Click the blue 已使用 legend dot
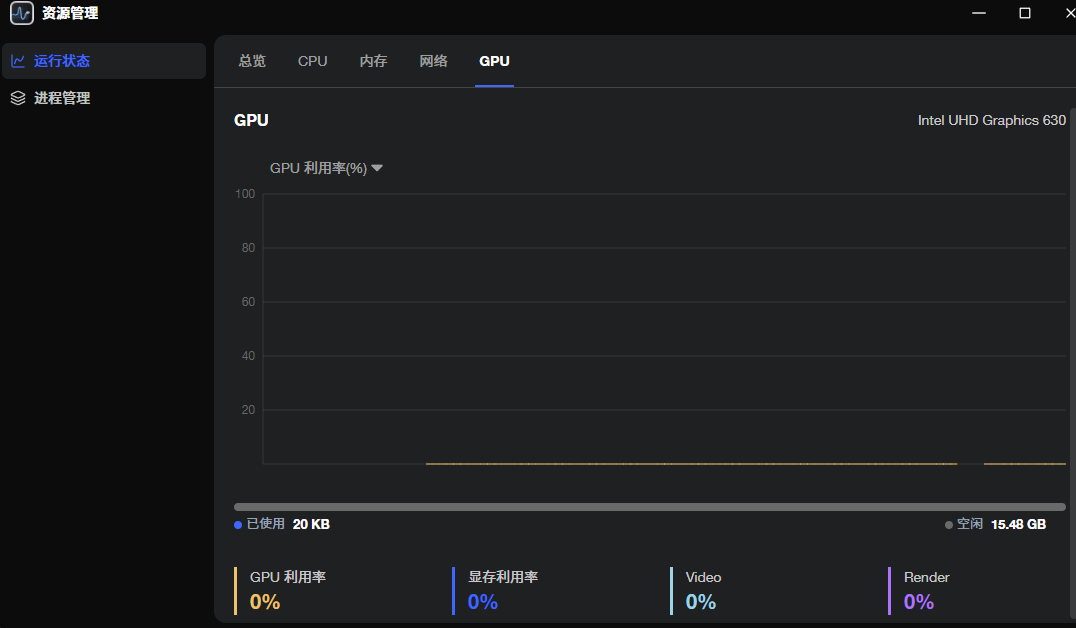The width and height of the screenshot is (1076, 628). pos(238,524)
